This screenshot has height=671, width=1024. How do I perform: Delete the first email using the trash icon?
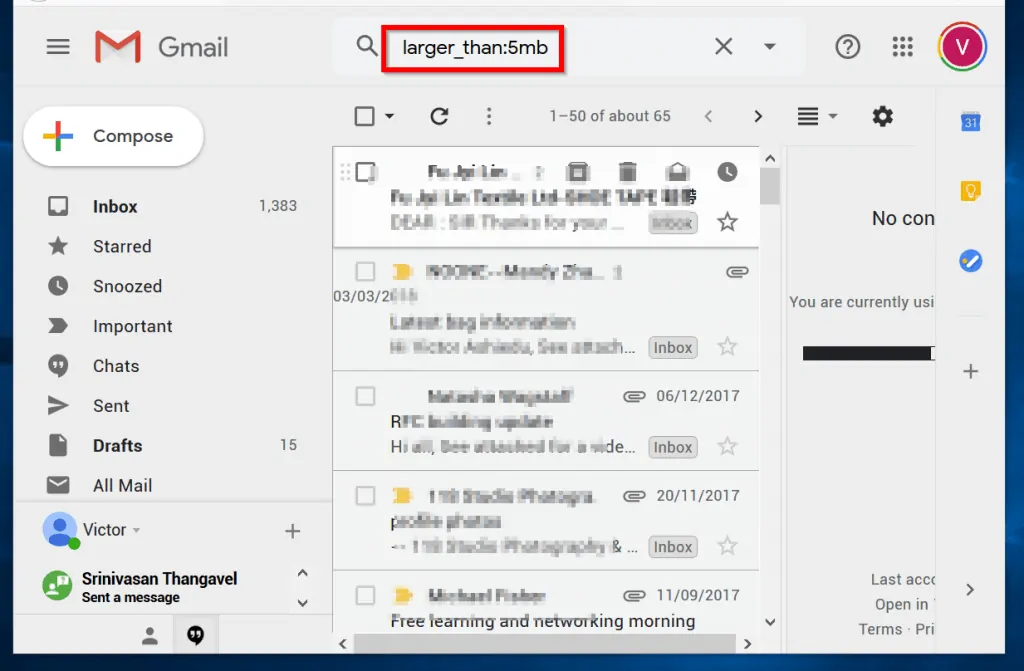point(628,171)
